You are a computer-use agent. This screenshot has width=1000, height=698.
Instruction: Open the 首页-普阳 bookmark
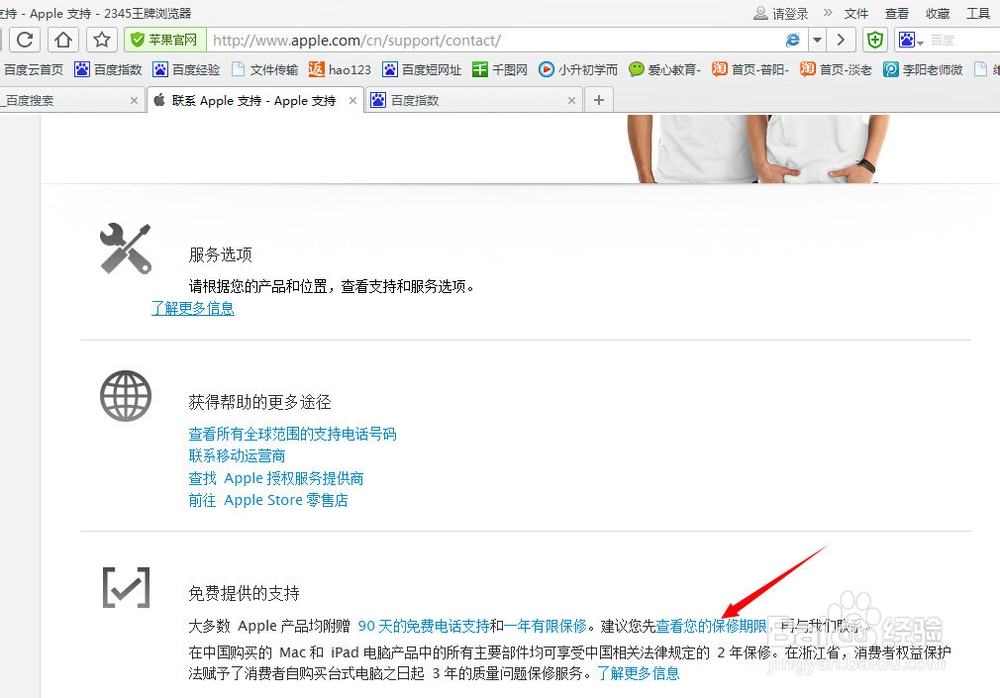click(x=751, y=70)
